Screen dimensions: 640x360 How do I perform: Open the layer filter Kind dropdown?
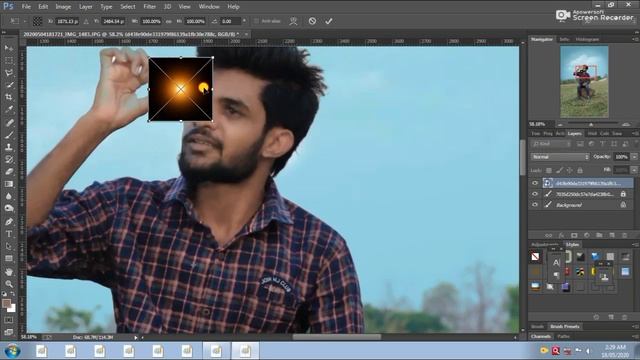[x=551, y=144]
